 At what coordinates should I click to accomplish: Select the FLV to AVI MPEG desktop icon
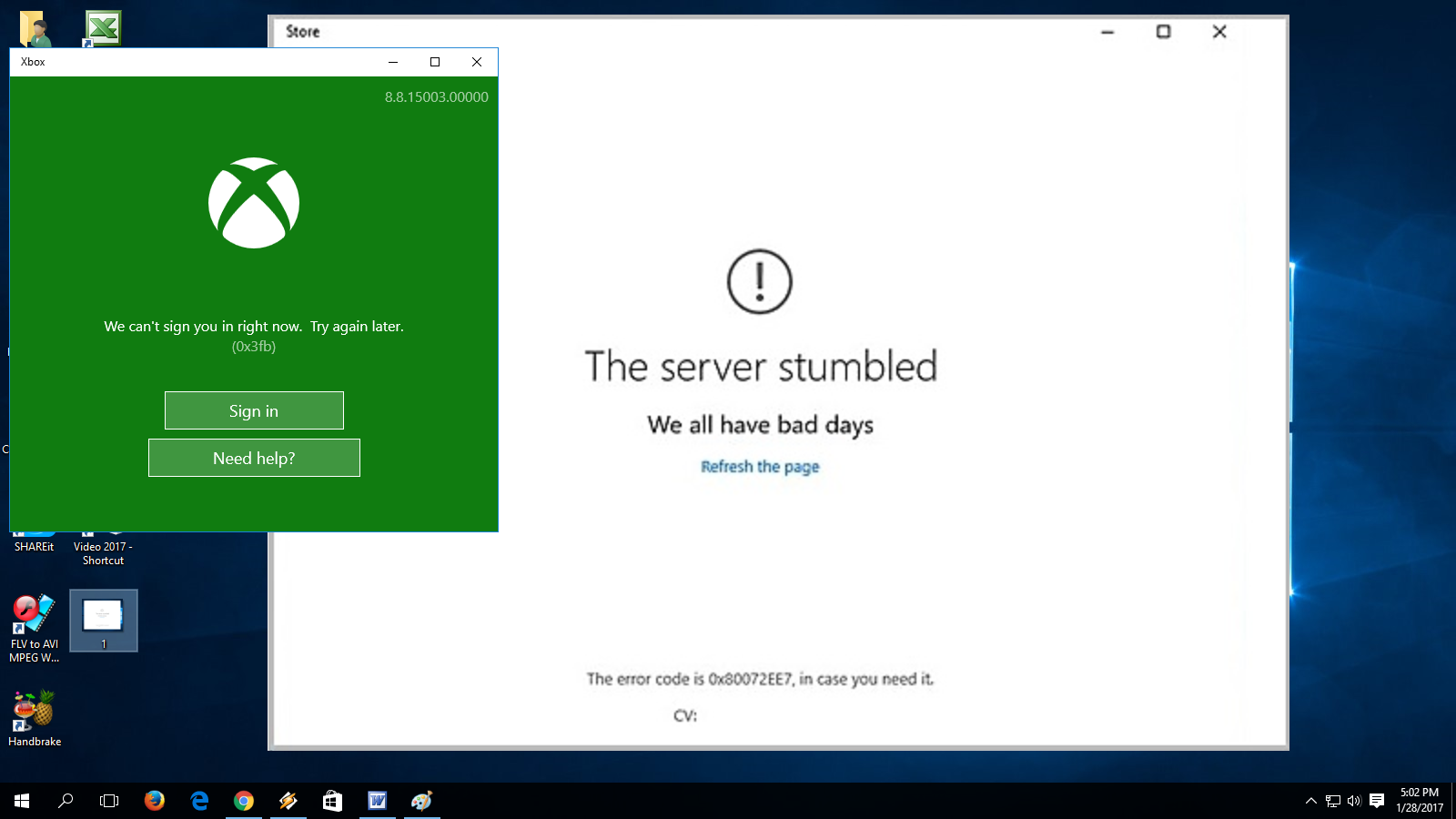click(x=35, y=628)
